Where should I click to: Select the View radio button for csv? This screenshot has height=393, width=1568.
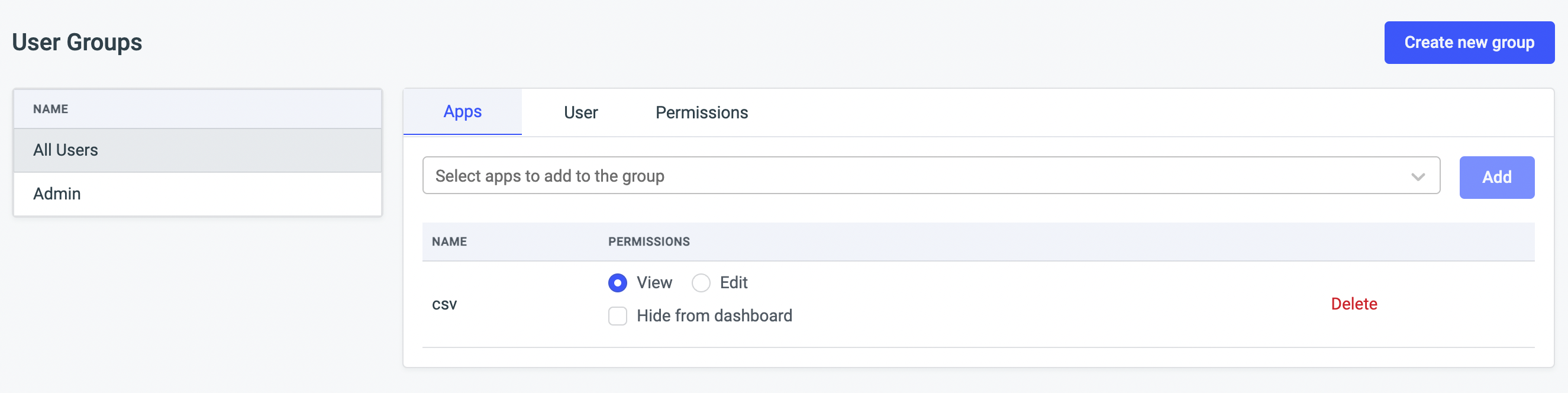pos(617,283)
